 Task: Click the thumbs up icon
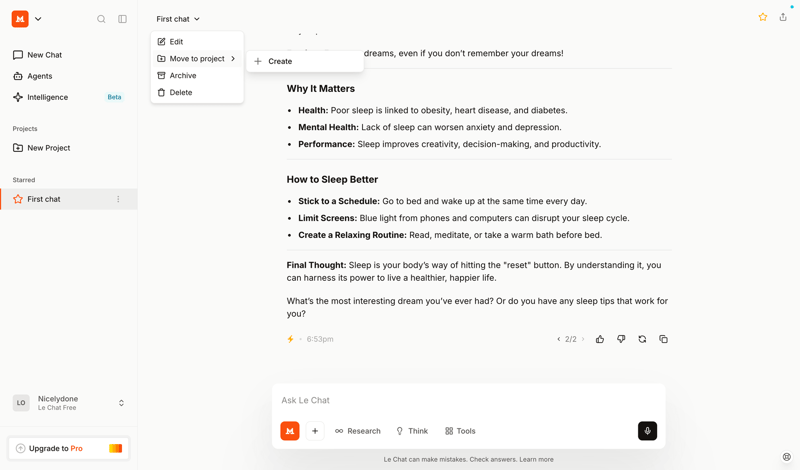tap(600, 339)
